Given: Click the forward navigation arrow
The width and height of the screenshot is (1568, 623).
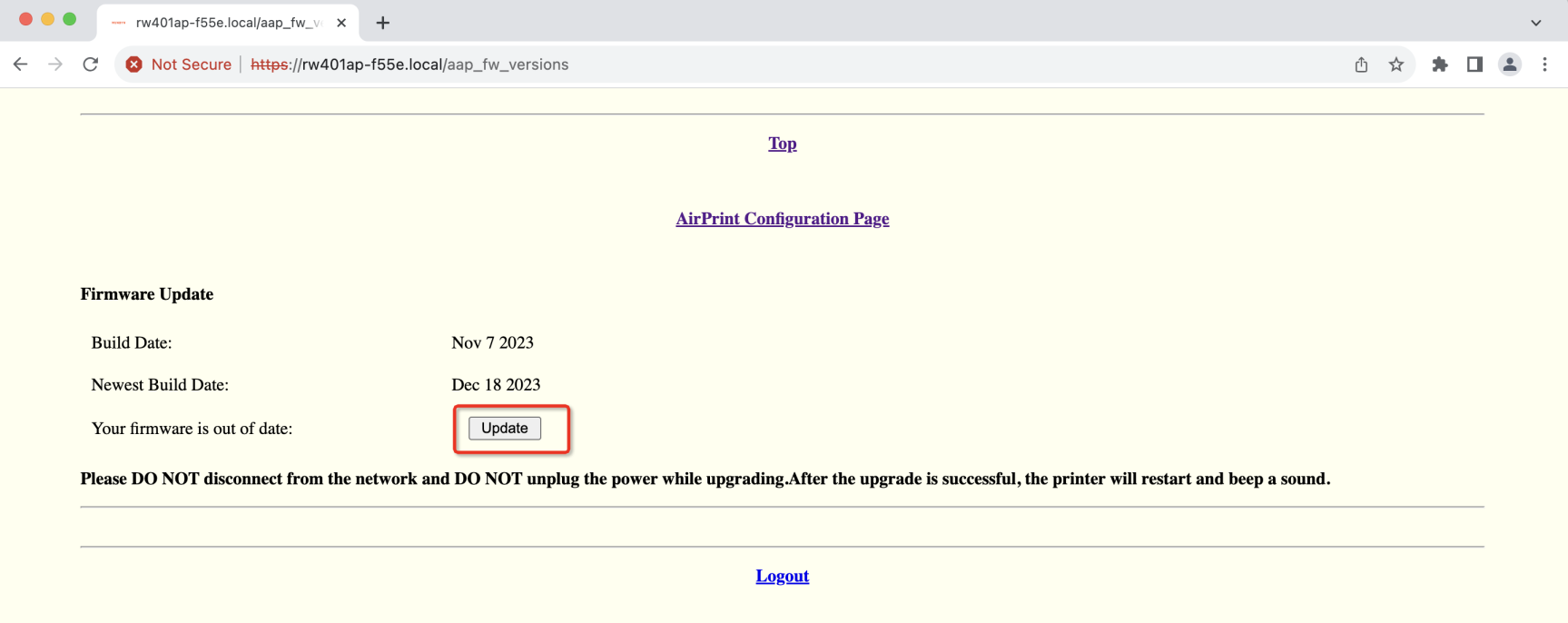Looking at the screenshot, I should (x=55, y=64).
